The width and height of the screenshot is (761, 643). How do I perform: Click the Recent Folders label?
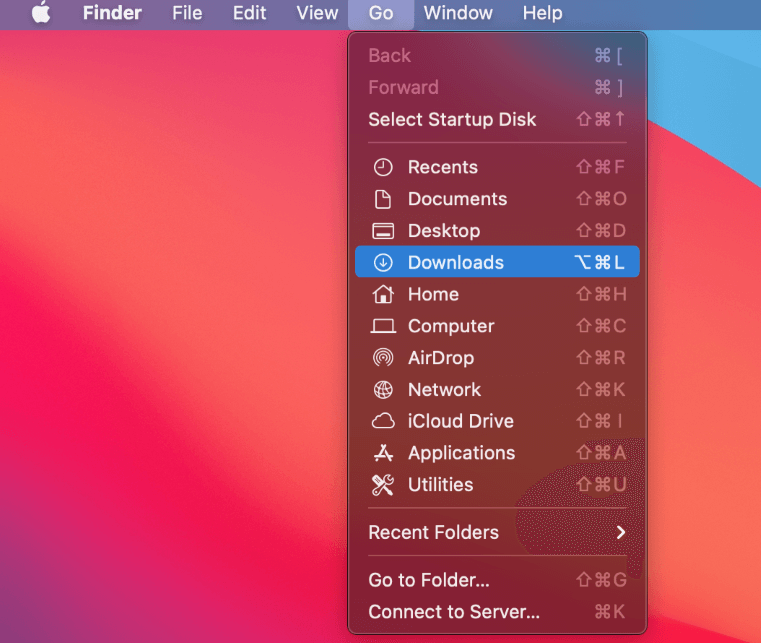point(433,532)
